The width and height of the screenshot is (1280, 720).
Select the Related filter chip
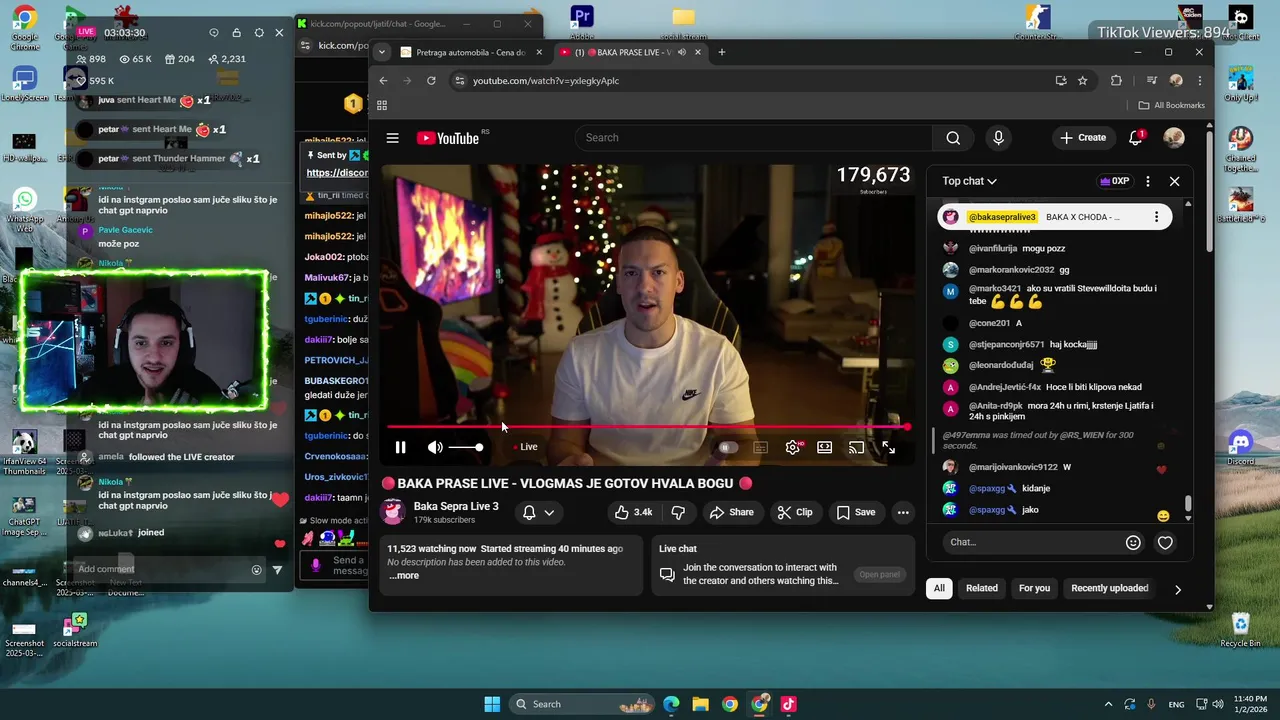click(x=981, y=588)
